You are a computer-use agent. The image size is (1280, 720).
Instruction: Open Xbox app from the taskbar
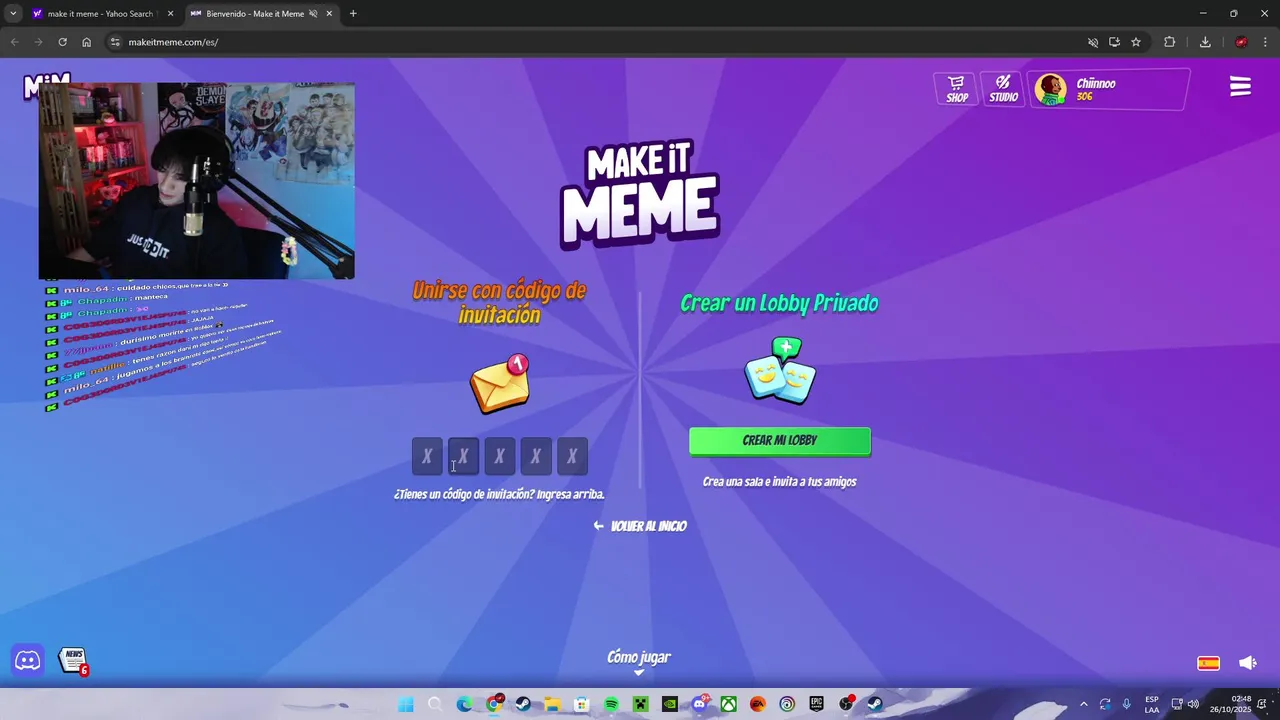pyautogui.click(x=729, y=704)
